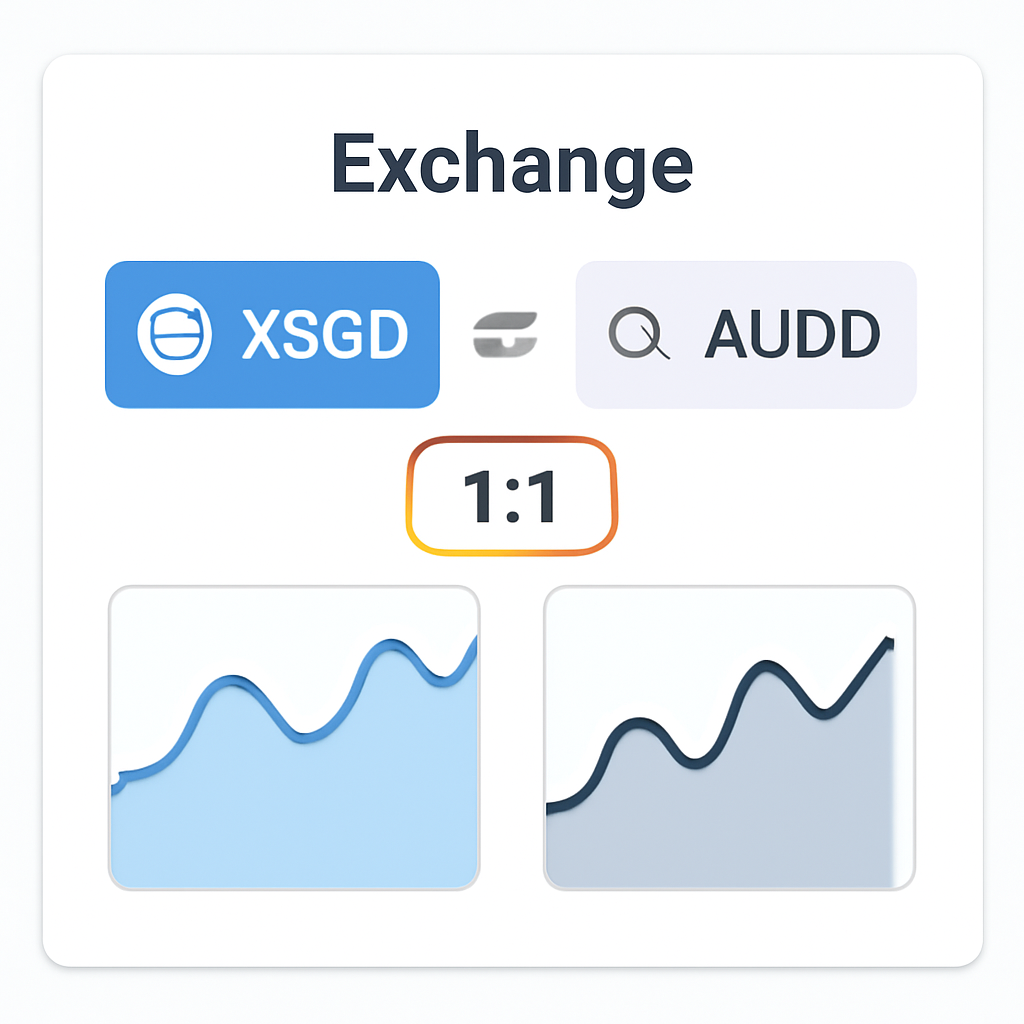The height and width of the screenshot is (1024, 1024).
Task: Click the starting point of the blue chart line
Action: click(116, 780)
